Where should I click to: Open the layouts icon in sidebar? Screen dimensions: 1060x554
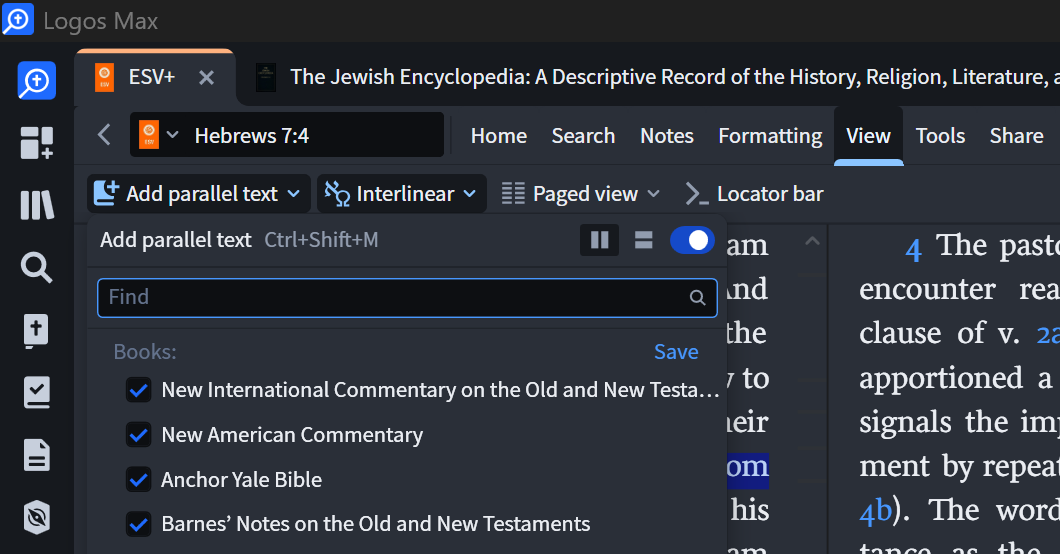tap(36, 143)
